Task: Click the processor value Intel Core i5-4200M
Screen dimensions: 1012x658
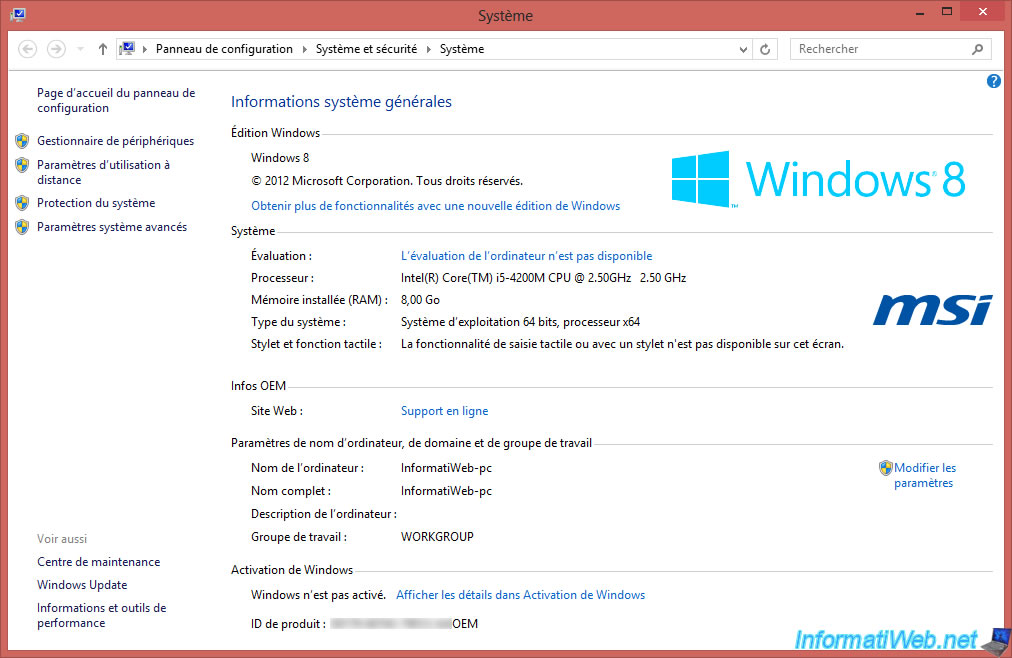Action: click(x=543, y=278)
